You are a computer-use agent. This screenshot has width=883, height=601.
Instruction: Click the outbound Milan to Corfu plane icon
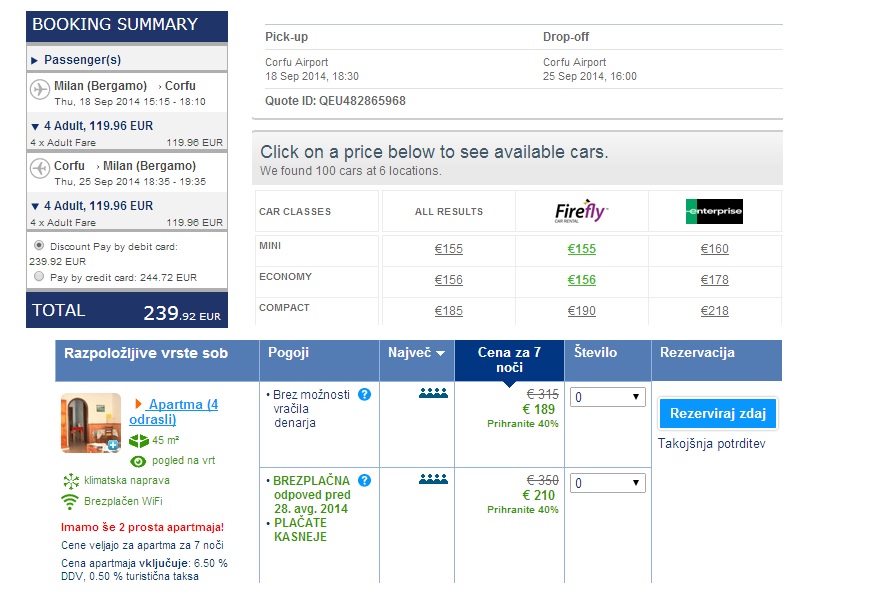point(40,90)
